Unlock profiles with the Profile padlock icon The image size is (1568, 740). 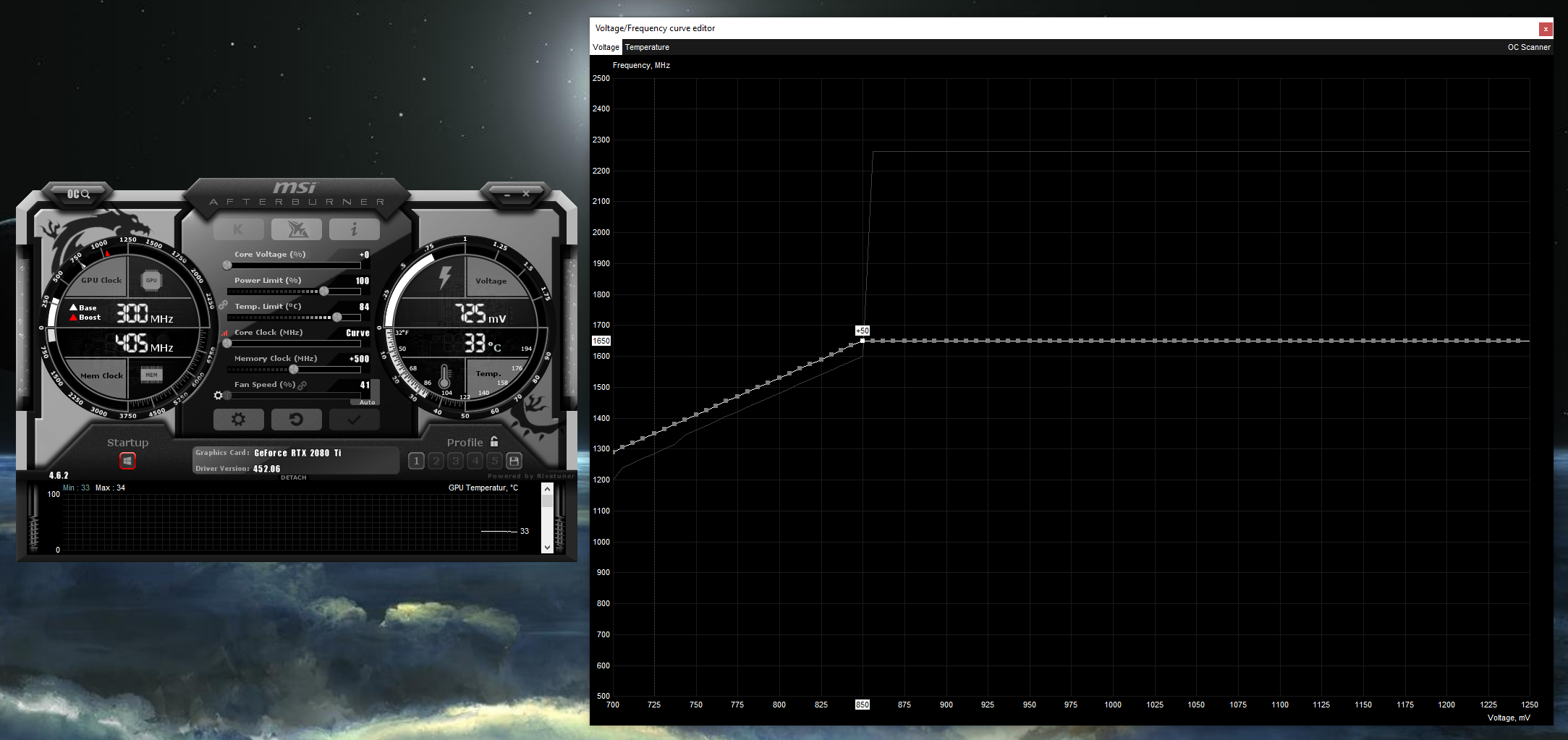tap(493, 441)
